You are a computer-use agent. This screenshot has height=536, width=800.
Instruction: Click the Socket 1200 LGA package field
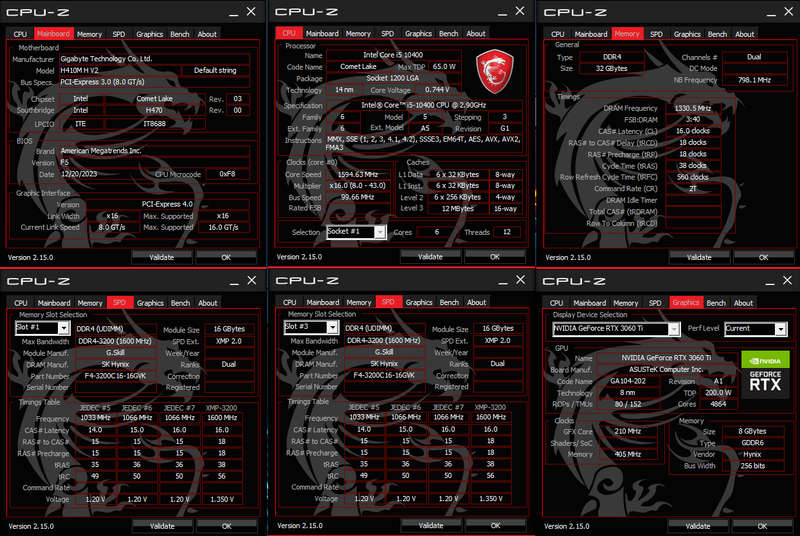point(393,79)
